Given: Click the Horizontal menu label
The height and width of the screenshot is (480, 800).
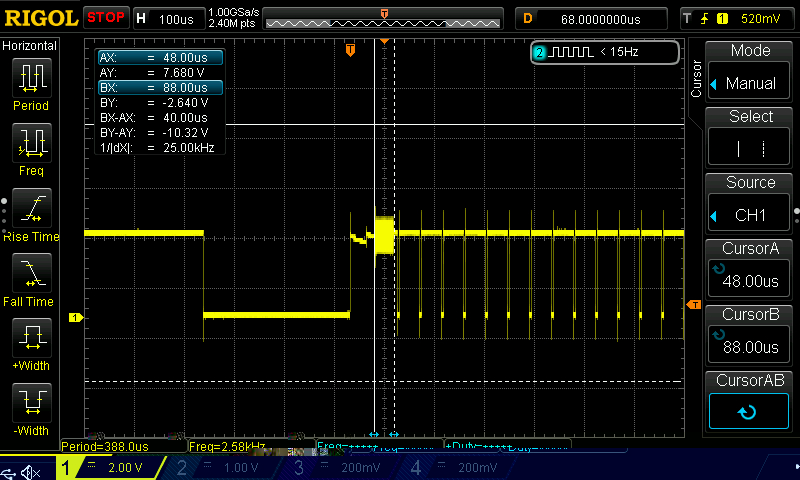Looking at the screenshot, I should 30,46.
